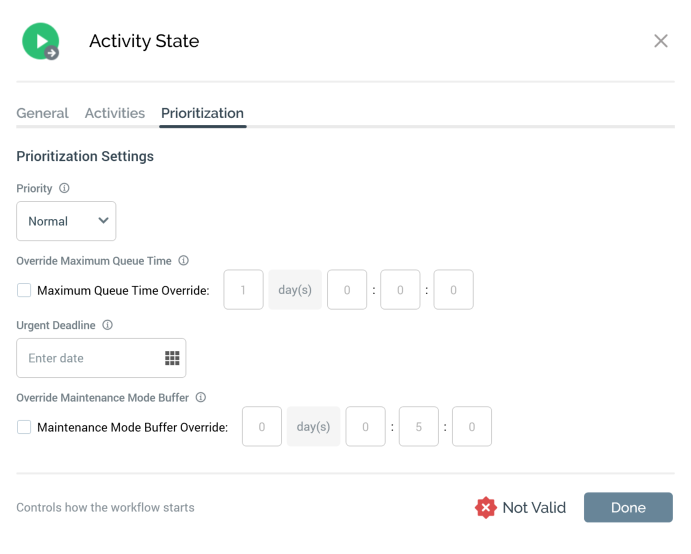Click the Urgent Deadline Enter date field

(90, 358)
